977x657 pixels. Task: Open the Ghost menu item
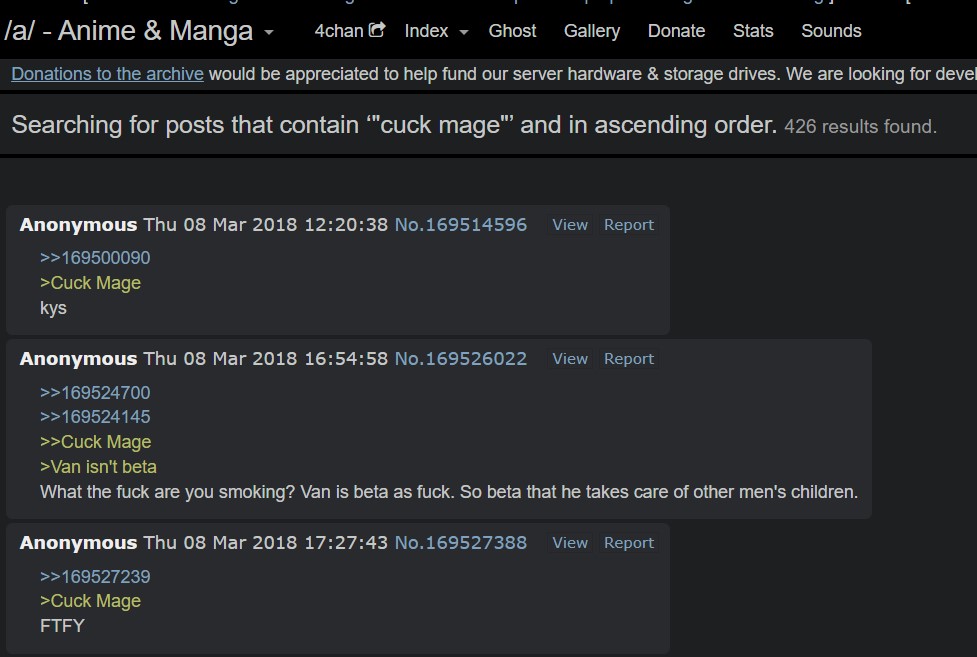pyautogui.click(x=512, y=31)
